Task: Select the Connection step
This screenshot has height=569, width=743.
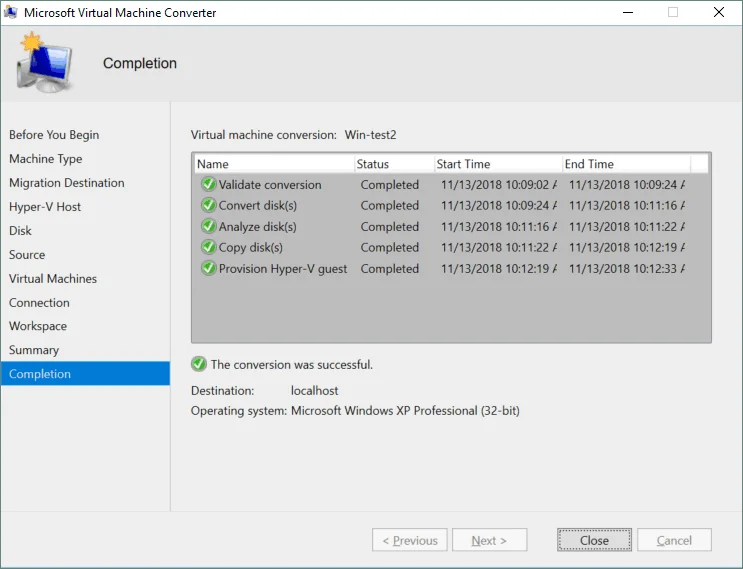Action: pos(39,302)
